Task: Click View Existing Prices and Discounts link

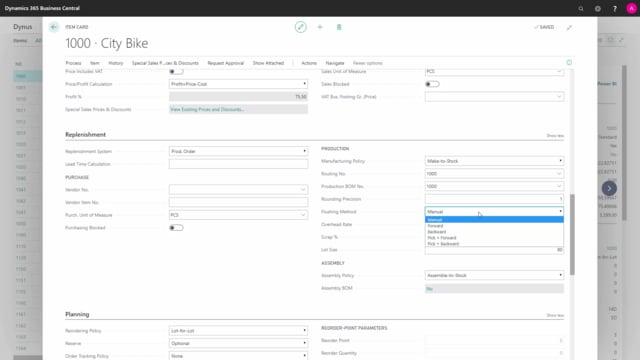Action: tap(207, 109)
